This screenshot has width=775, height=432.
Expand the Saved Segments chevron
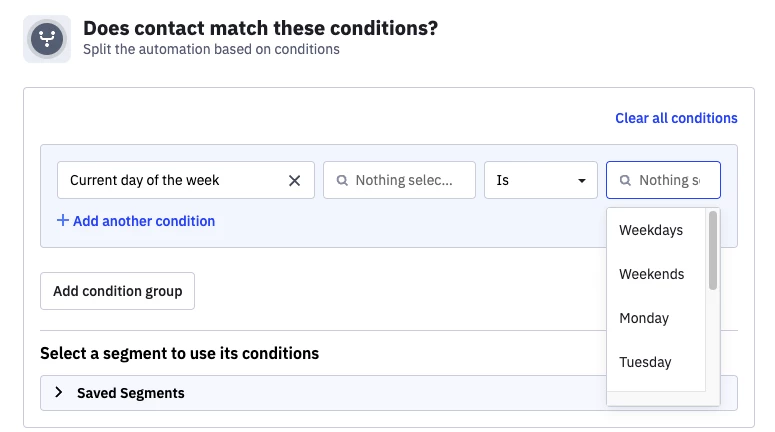point(58,393)
